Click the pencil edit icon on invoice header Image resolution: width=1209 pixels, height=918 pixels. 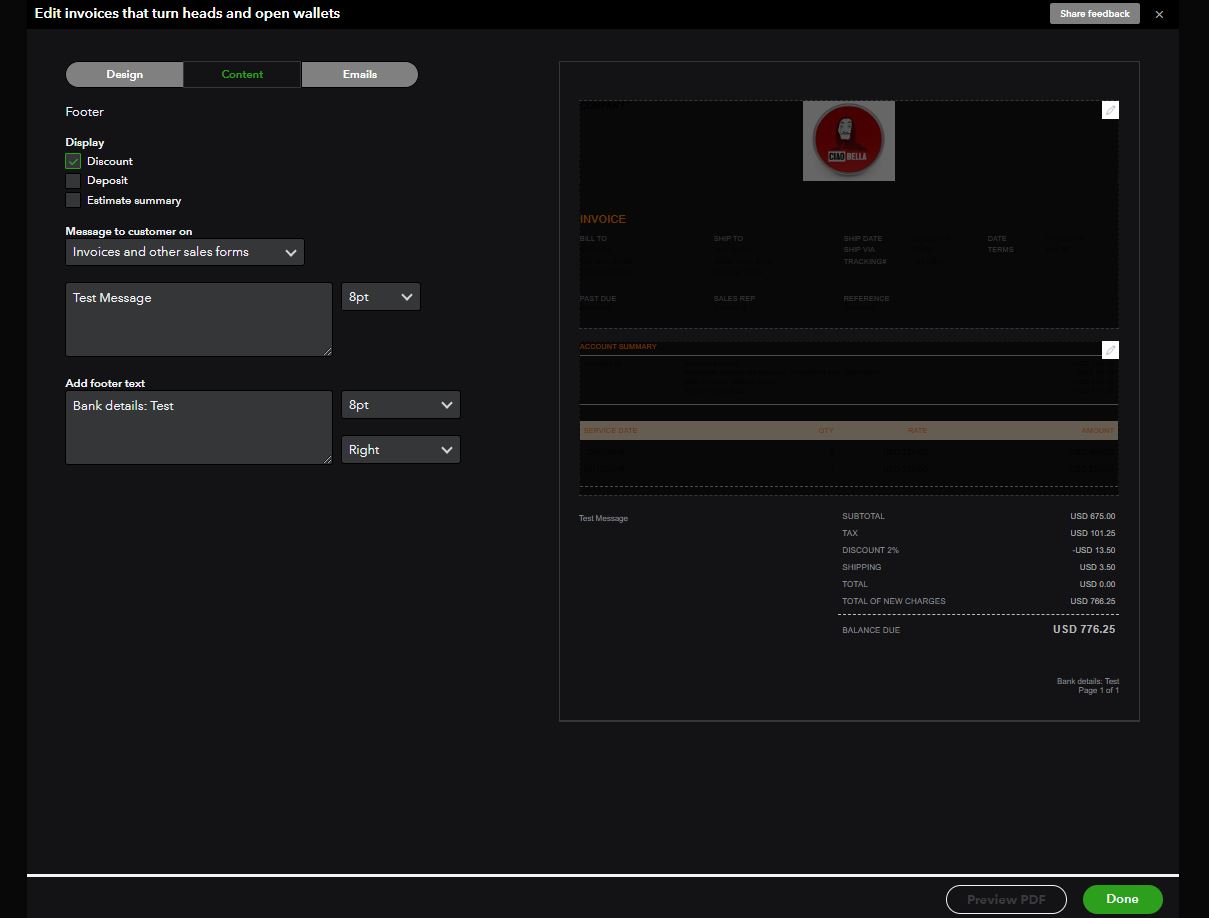coord(1110,110)
